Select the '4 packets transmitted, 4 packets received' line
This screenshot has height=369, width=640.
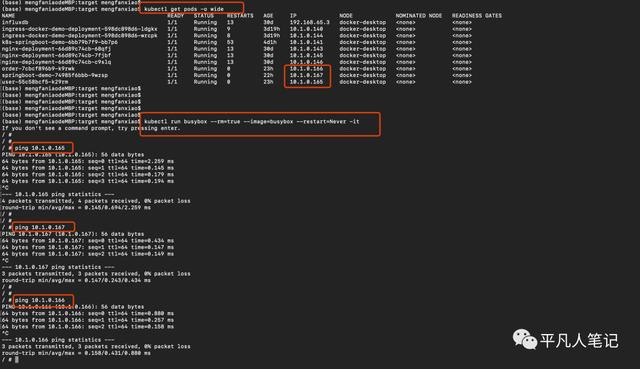(96, 201)
